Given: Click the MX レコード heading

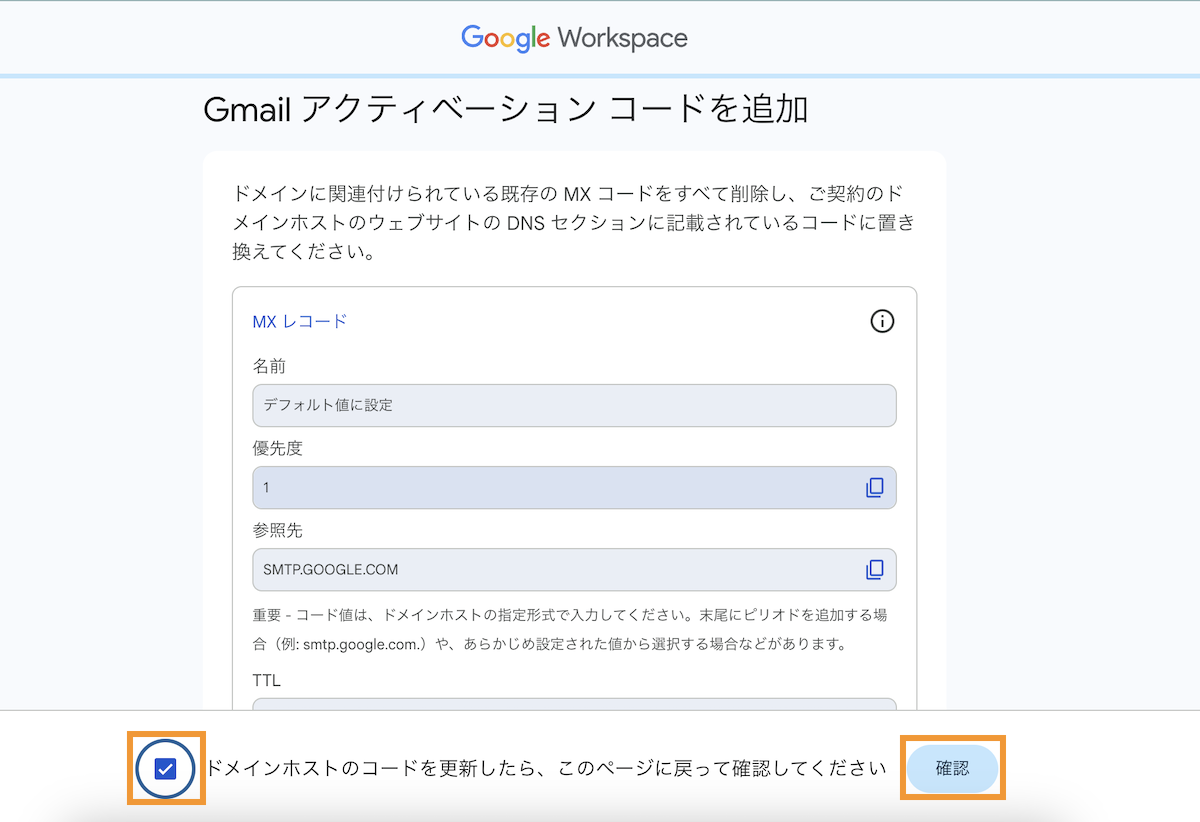Looking at the screenshot, I should coord(300,321).
